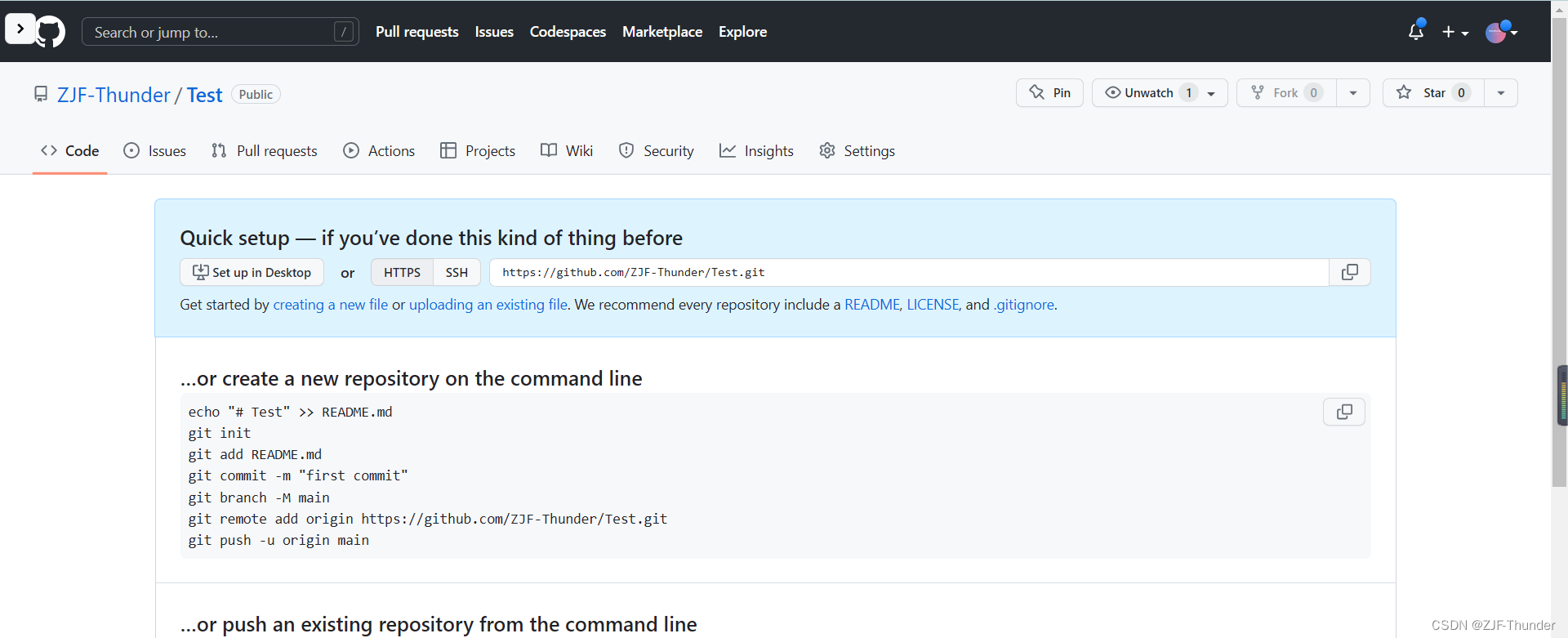The height and width of the screenshot is (638, 1568).
Task: Open Issues in top navigation bar
Action: coord(494,32)
